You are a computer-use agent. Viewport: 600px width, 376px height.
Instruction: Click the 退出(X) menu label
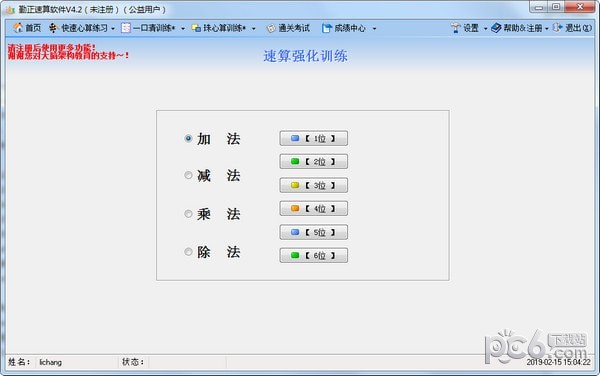tap(579, 28)
